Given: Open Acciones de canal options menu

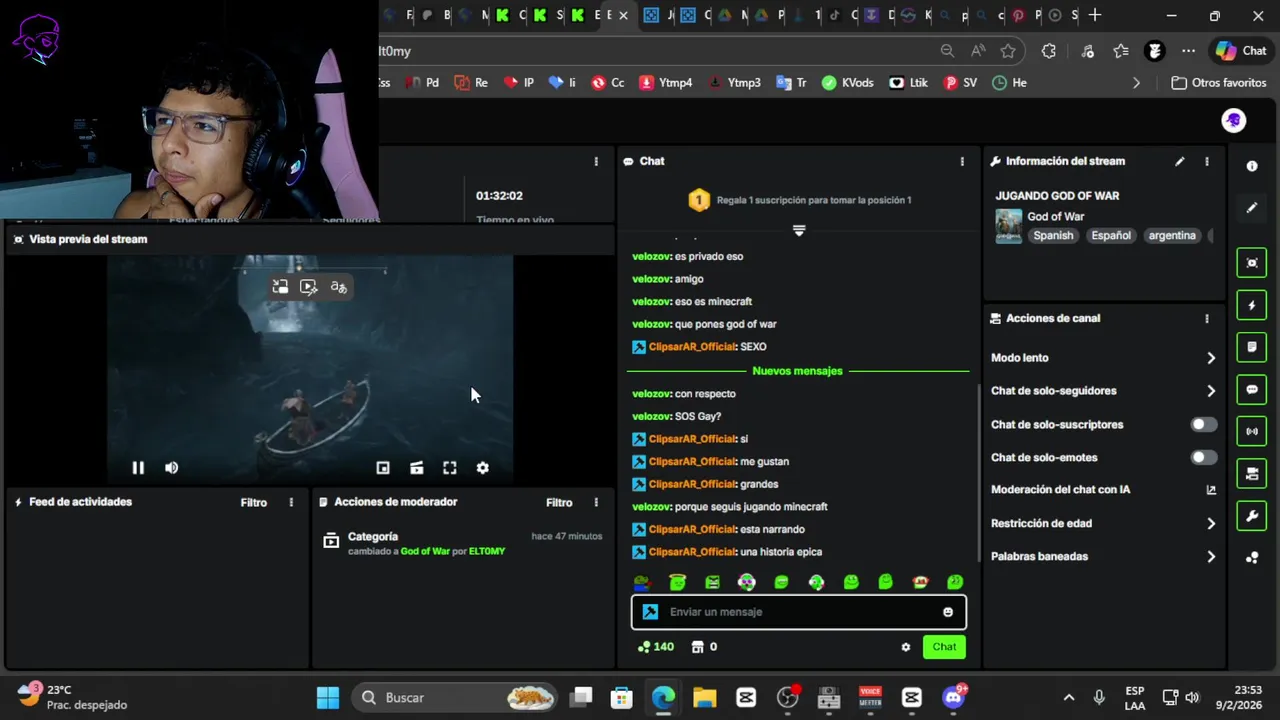Looking at the screenshot, I should [1207, 318].
